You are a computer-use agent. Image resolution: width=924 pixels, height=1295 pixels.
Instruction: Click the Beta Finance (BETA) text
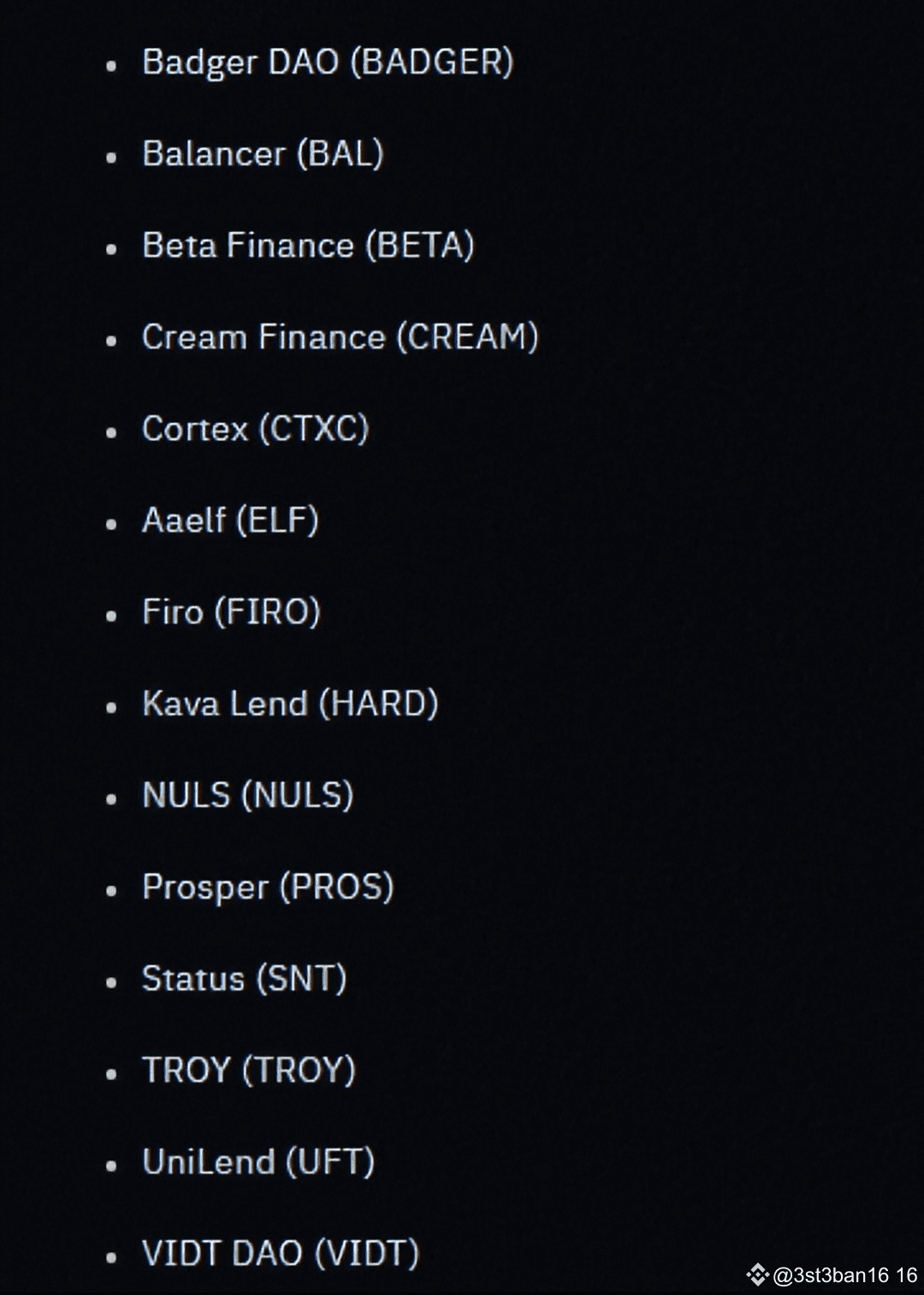[x=308, y=246]
